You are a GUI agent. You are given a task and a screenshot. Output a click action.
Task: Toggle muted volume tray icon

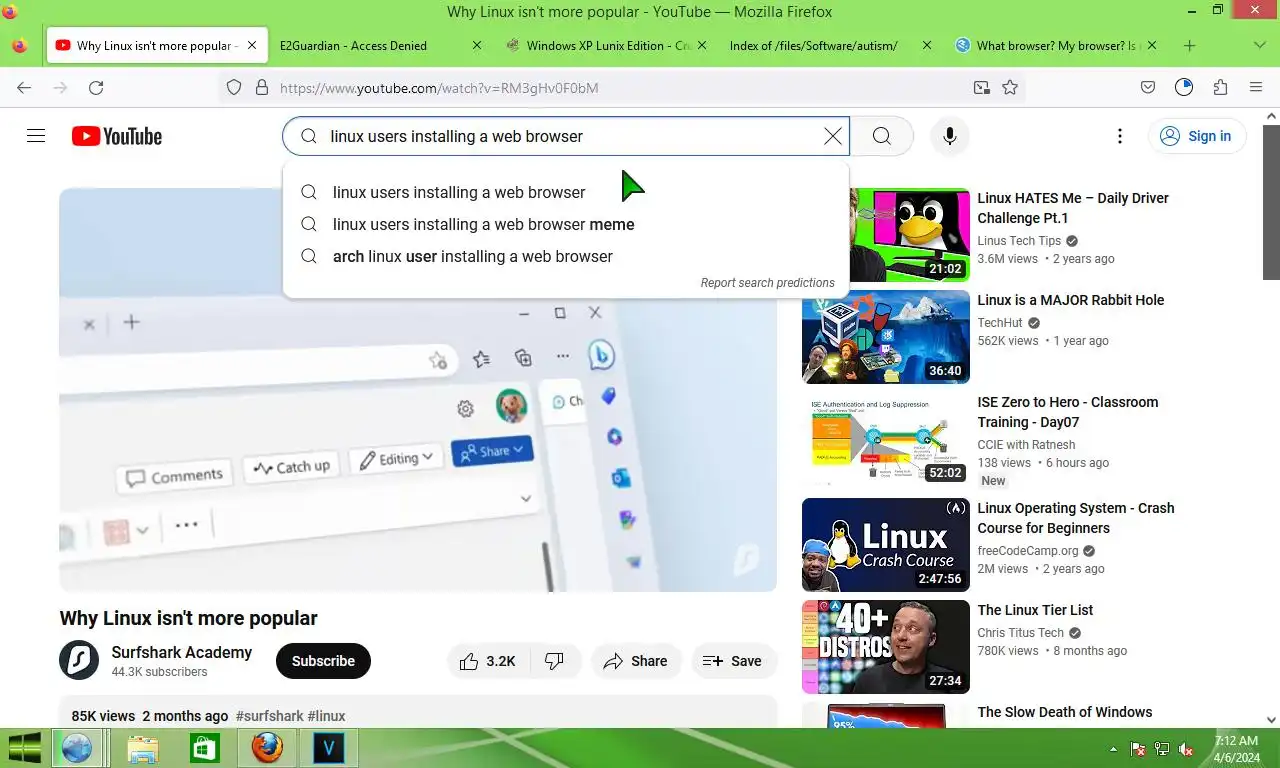(x=1186, y=749)
